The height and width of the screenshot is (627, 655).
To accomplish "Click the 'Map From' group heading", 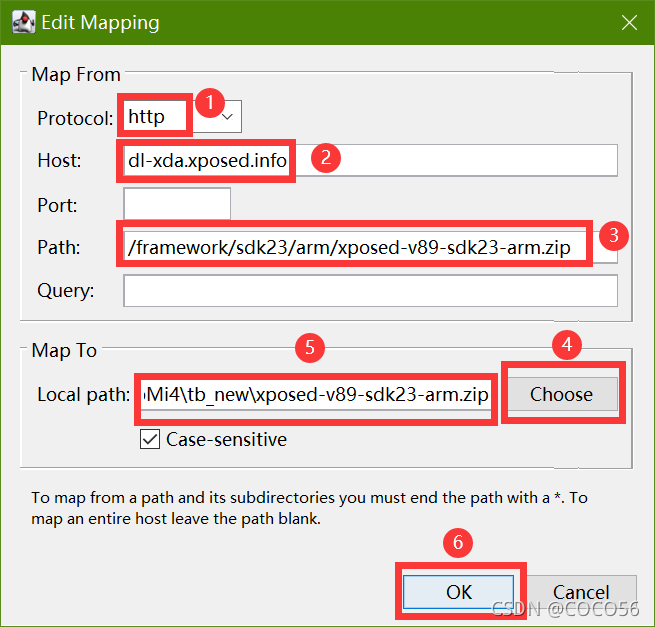I will (76, 75).
